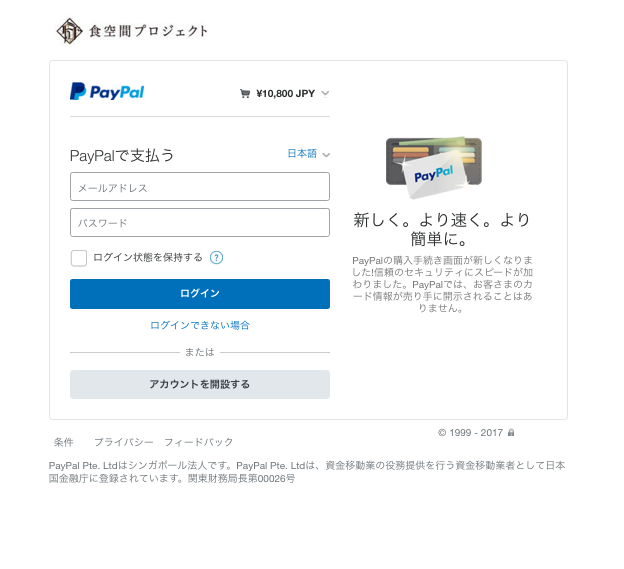The width and height of the screenshot is (624, 569).
Task: Expand the ¥10,800 JPY order summary
Action: (285, 94)
